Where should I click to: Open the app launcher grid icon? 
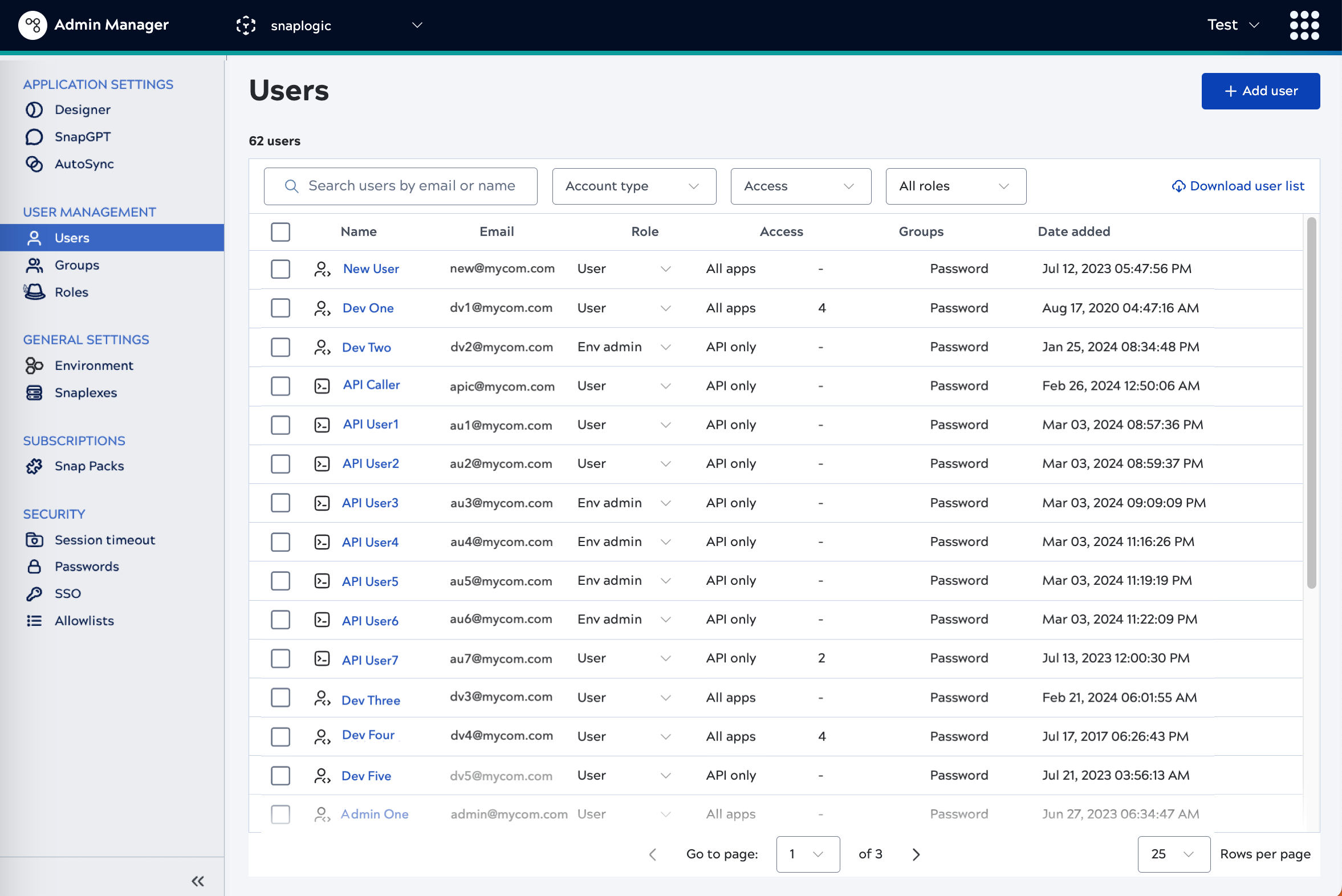point(1304,25)
